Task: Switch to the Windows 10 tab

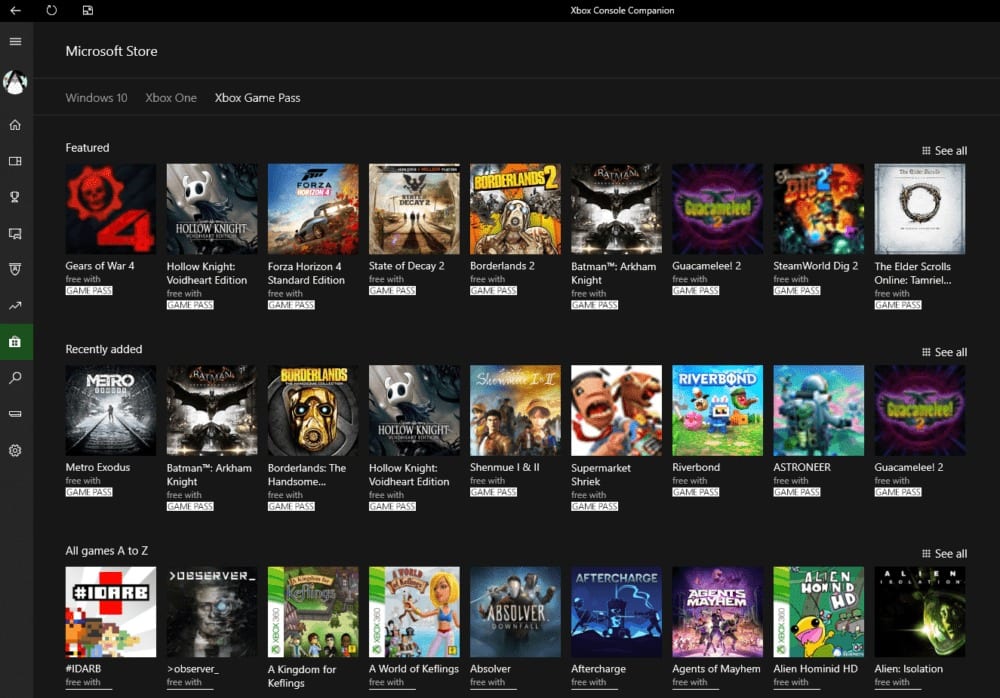Action: (x=96, y=98)
